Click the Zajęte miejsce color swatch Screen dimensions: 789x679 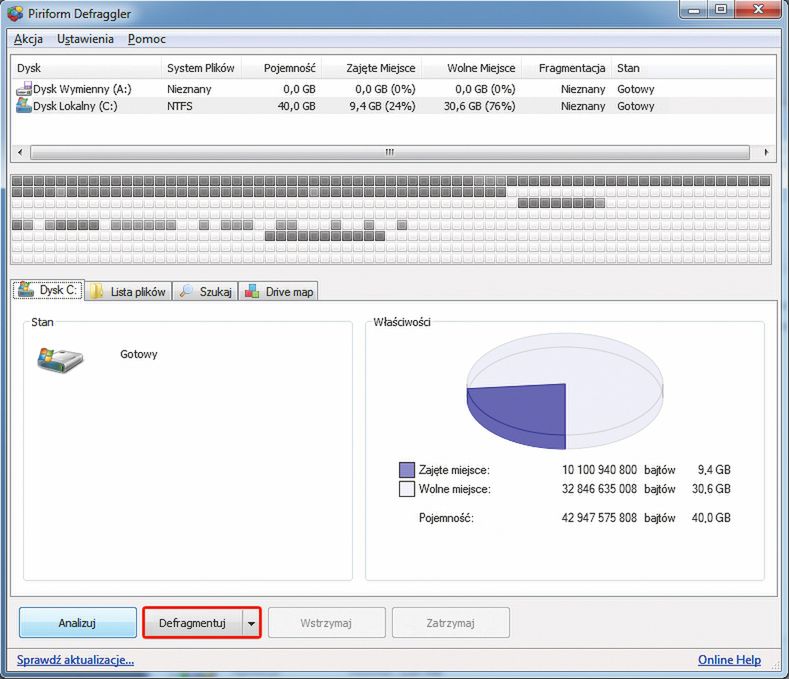pyautogui.click(x=407, y=470)
